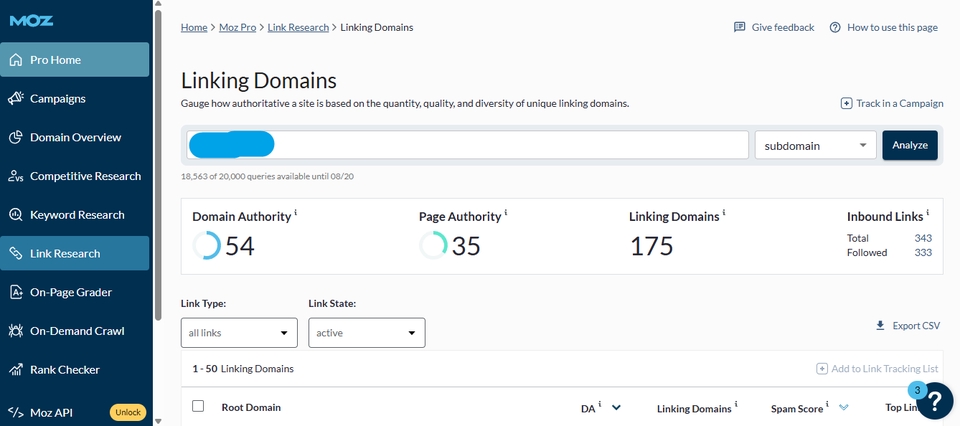Viewport: 960px width, 426px height.
Task: Click the Domain Overview pie chart icon
Action: 16,137
